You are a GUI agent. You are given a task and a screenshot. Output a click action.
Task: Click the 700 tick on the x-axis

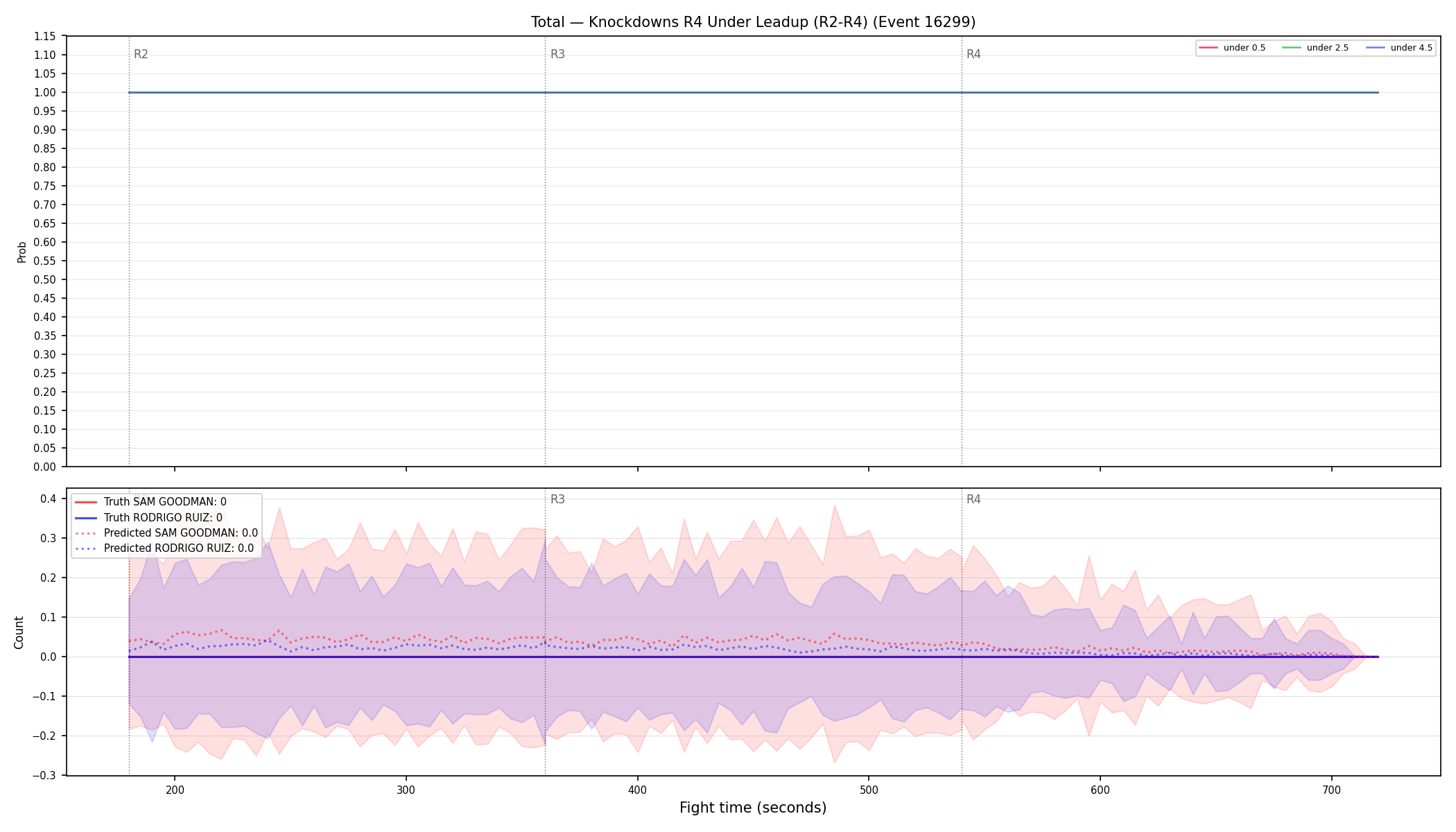1331,790
